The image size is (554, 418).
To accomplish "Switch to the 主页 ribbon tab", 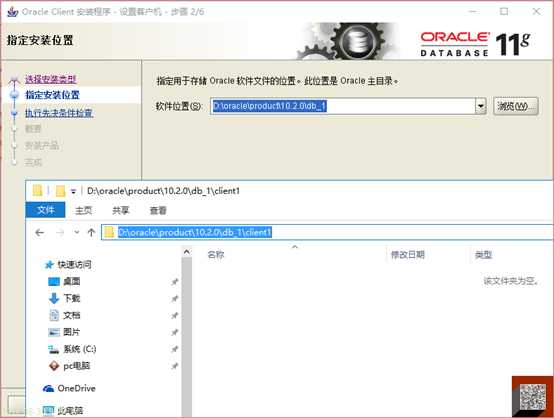I will [x=84, y=211].
